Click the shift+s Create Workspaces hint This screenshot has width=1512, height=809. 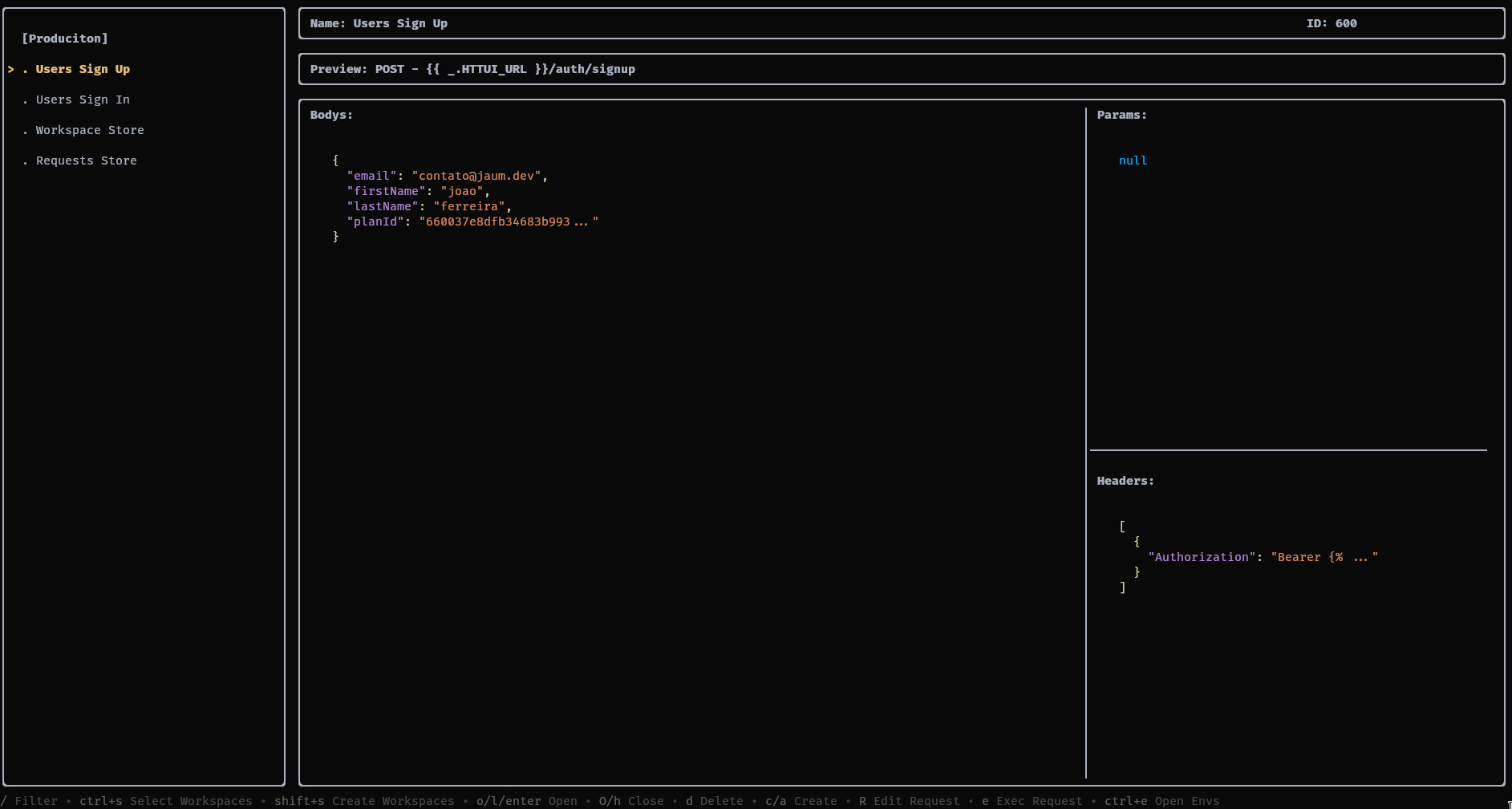364,801
